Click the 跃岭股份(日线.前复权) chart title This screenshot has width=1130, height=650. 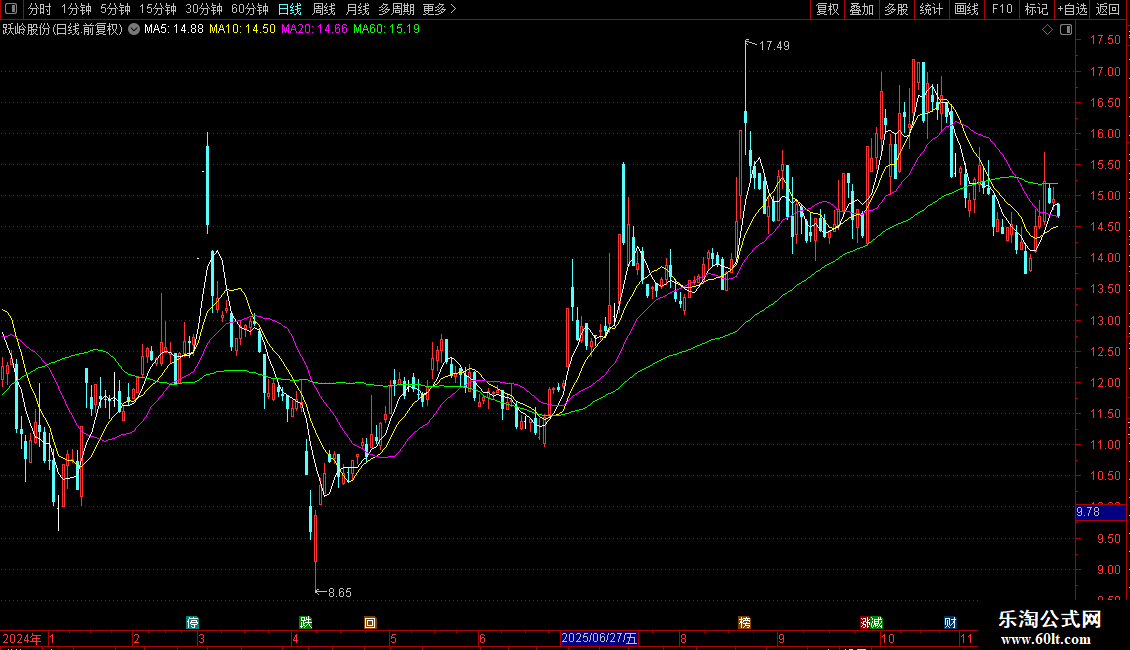click(x=63, y=29)
